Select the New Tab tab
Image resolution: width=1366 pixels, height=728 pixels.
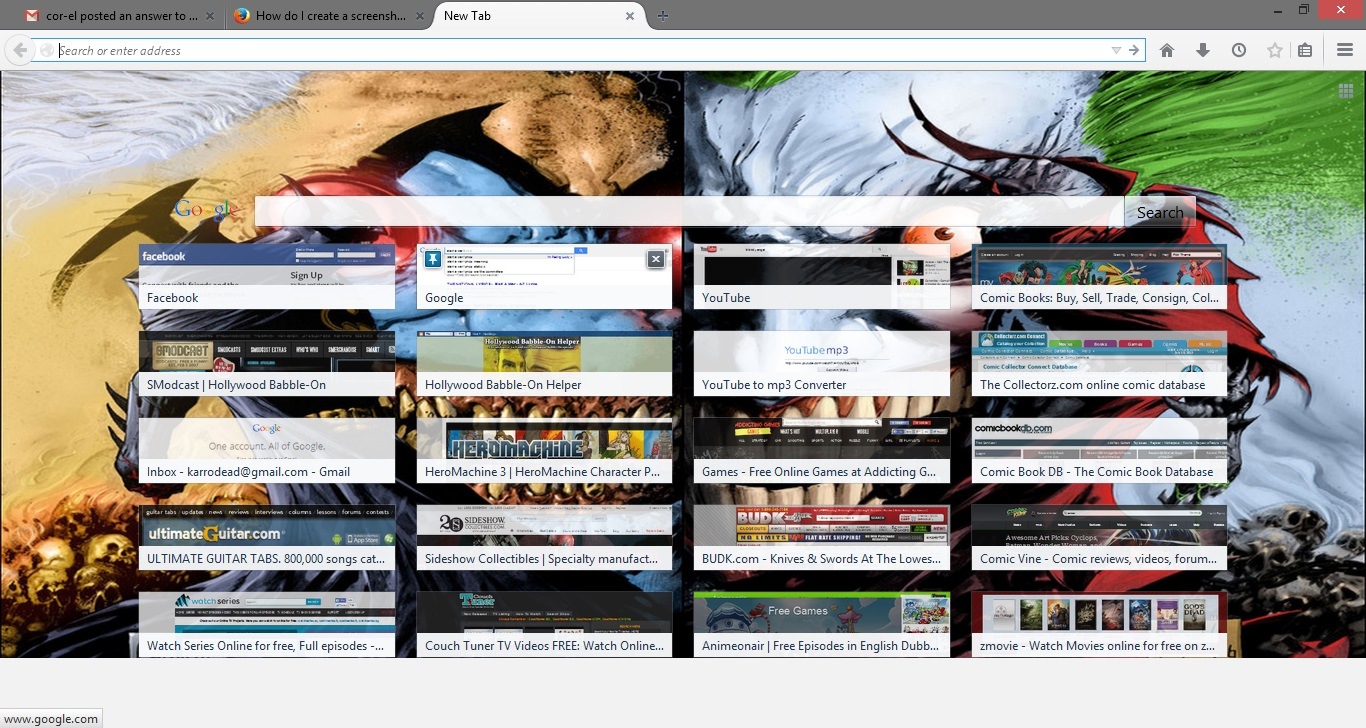click(538, 16)
